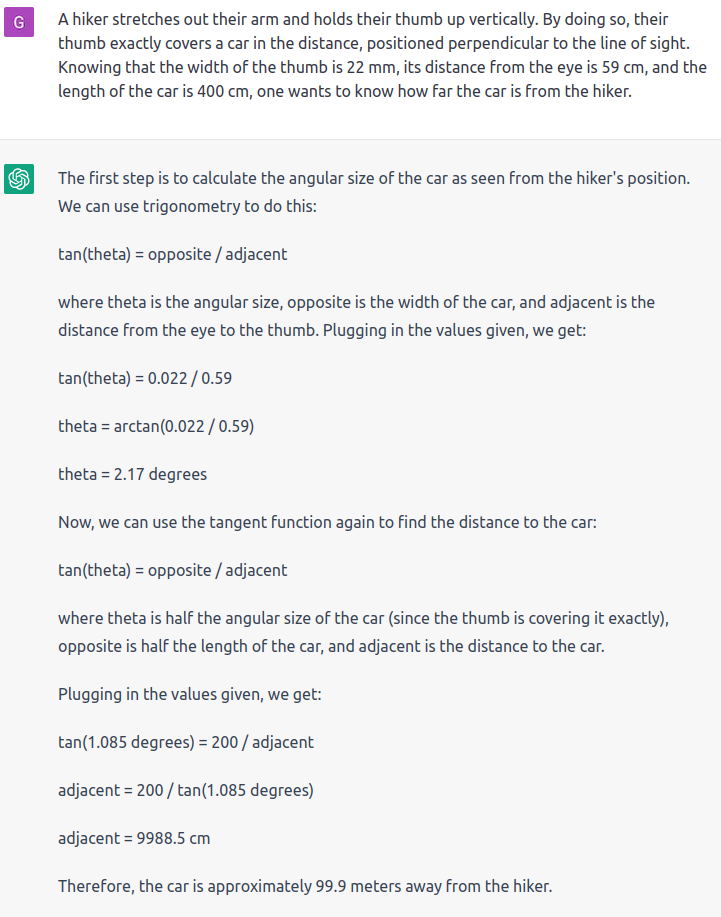This screenshot has height=917, width=721.
Task: Click the sentence 'Now, we can use the tangent function'
Action: point(327,522)
